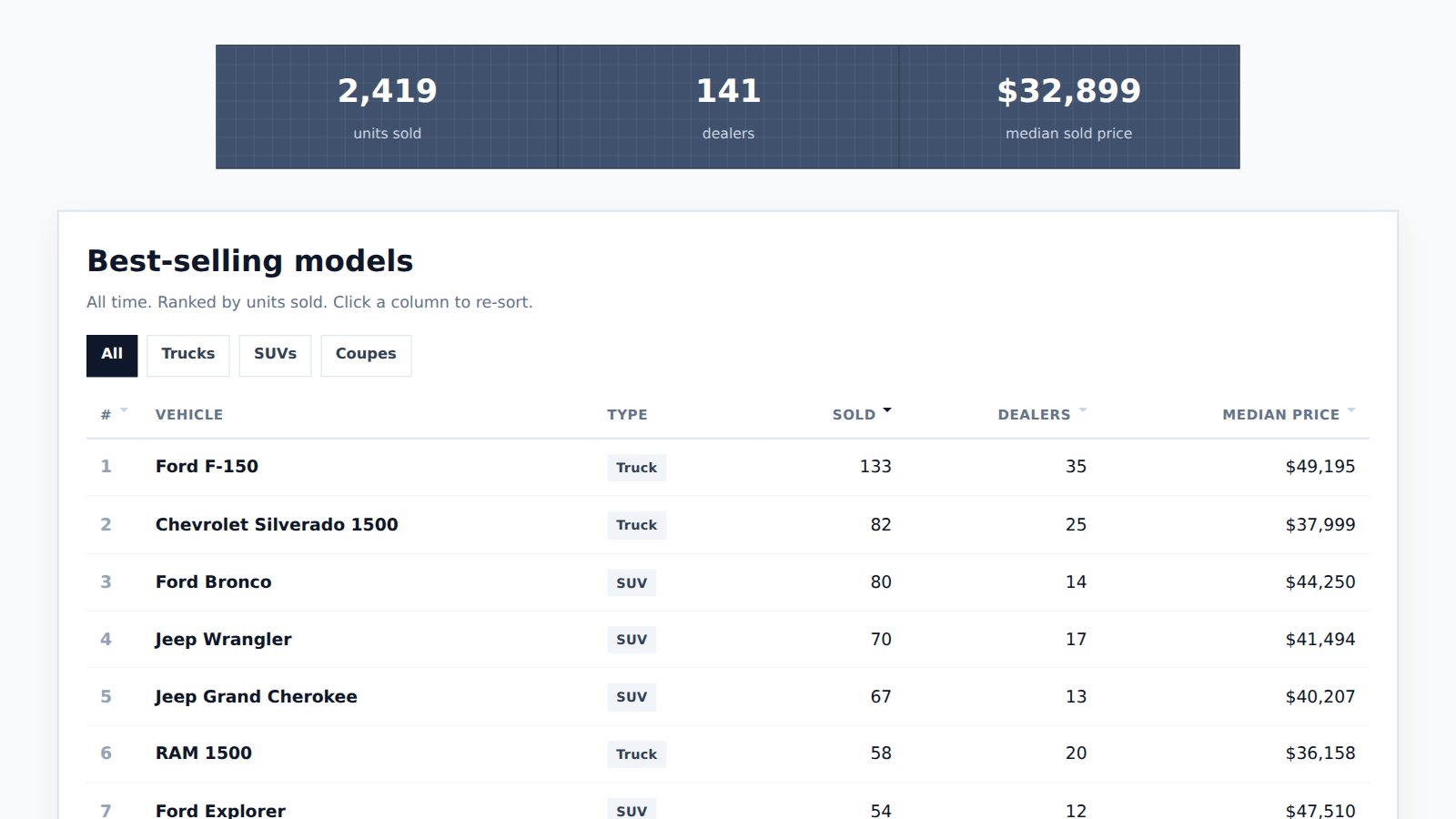Sort by the # rank column

point(114,414)
